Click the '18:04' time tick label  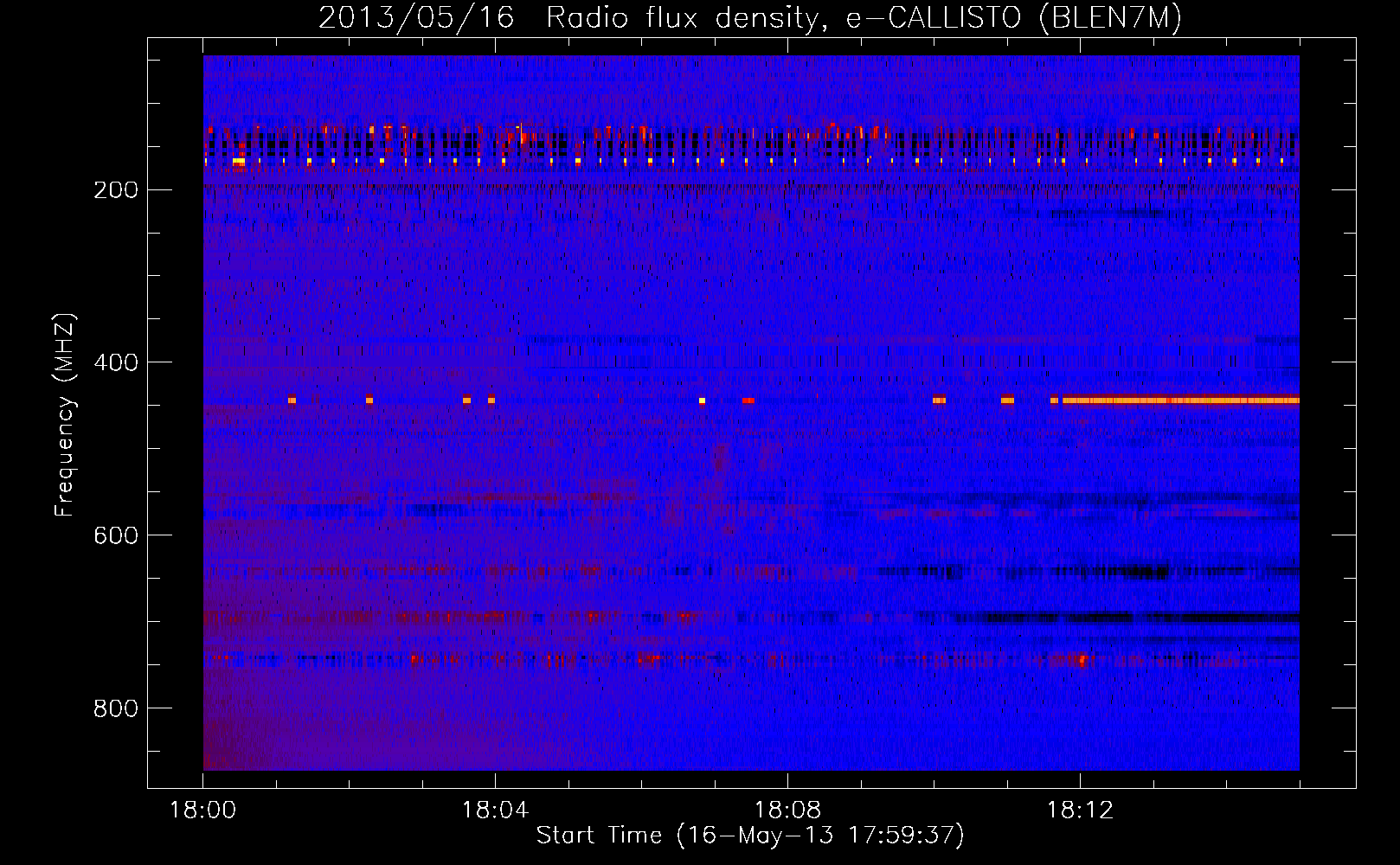pos(495,811)
